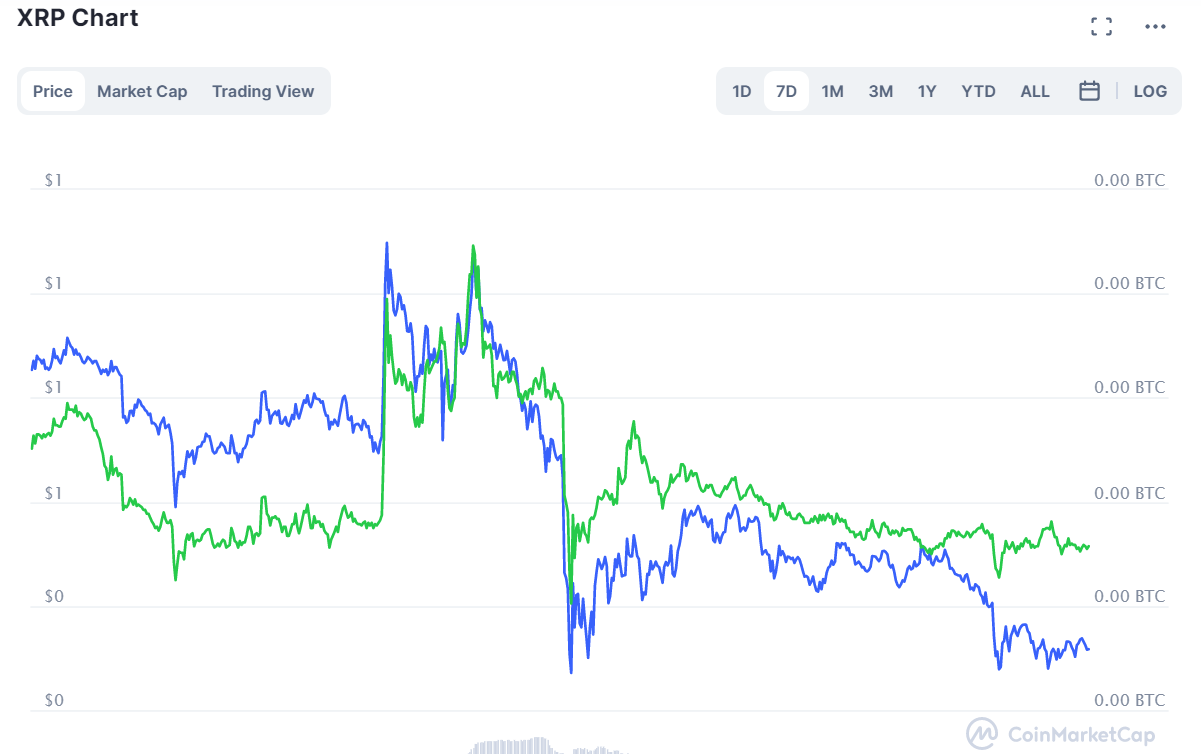Choose the 1M time range
1201x754 pixels.
[x=832, y=91]
